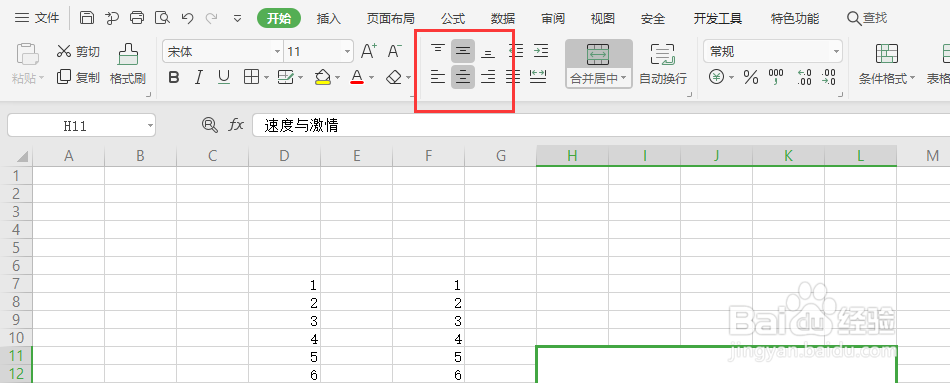The image size is (950, 383).
Task: Click the Undo arrow icon
Action: click(187, 18)
